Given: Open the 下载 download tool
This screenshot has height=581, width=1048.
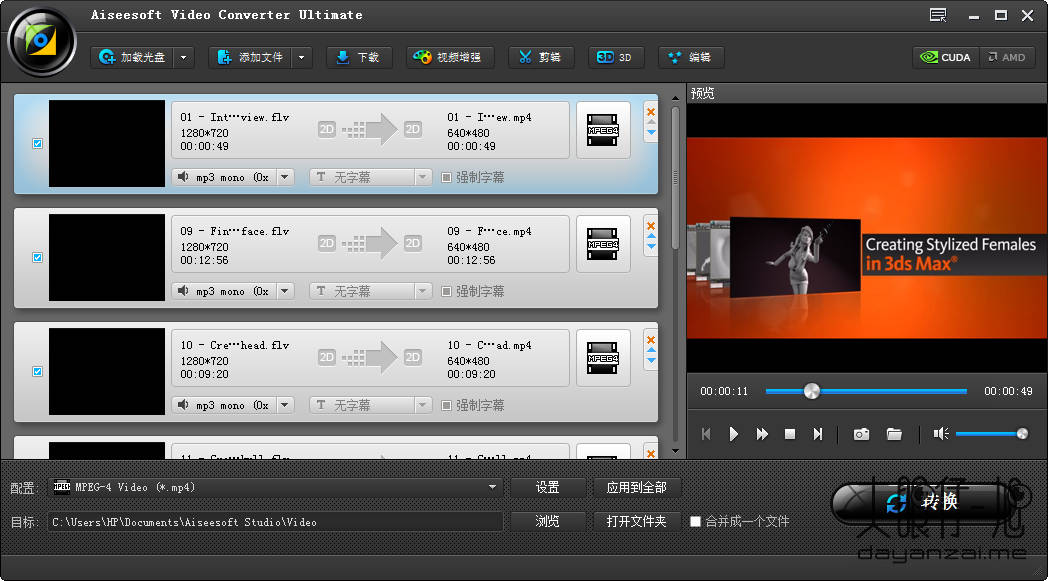Looking at the screenshot, I should tap(359, 57).
